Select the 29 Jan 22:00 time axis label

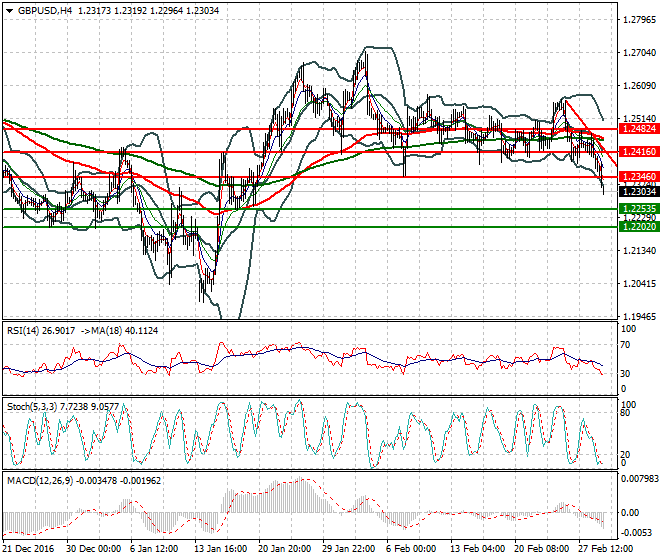(x=349, y=549)
